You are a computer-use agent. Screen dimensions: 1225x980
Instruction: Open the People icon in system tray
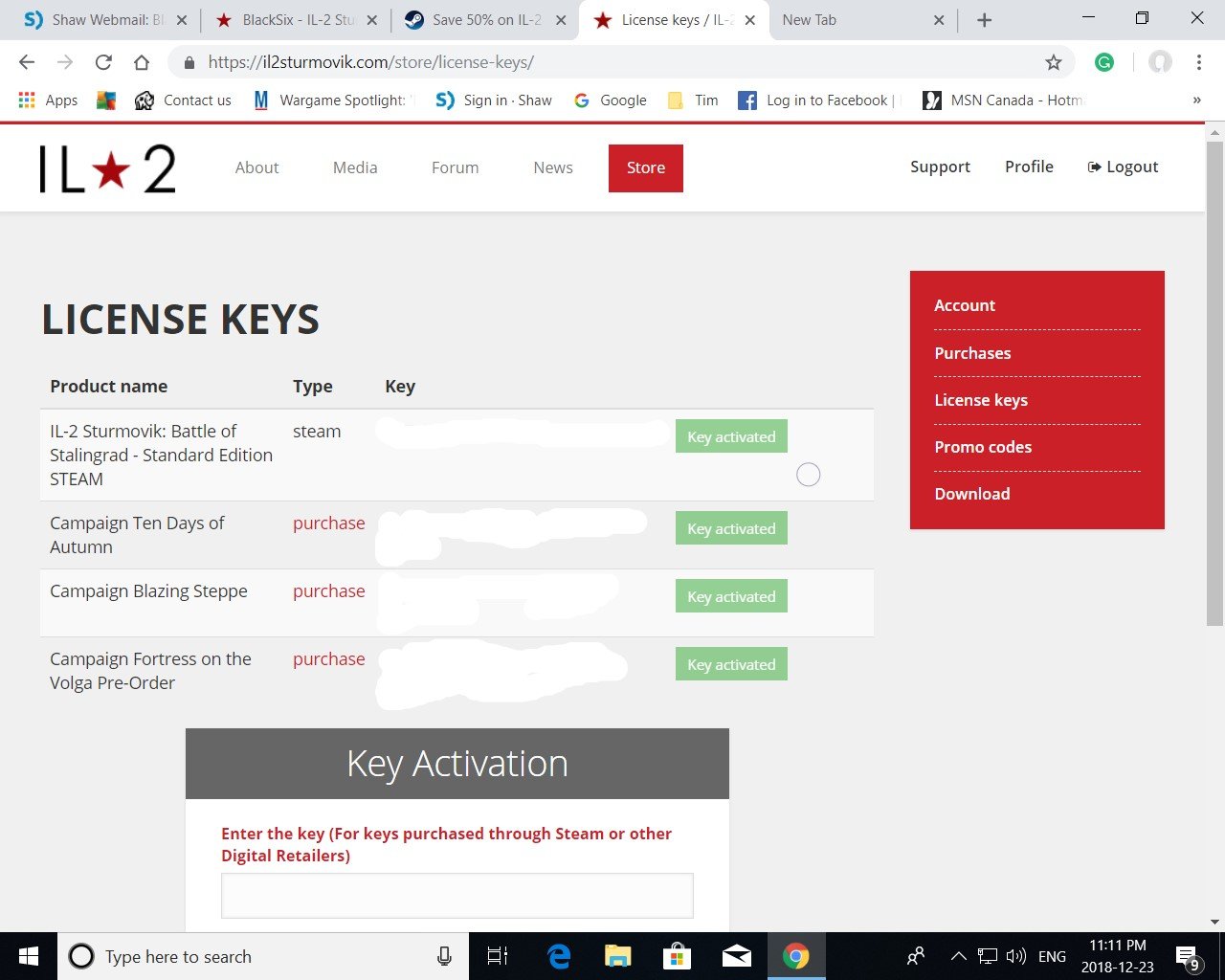pos(916,956)
